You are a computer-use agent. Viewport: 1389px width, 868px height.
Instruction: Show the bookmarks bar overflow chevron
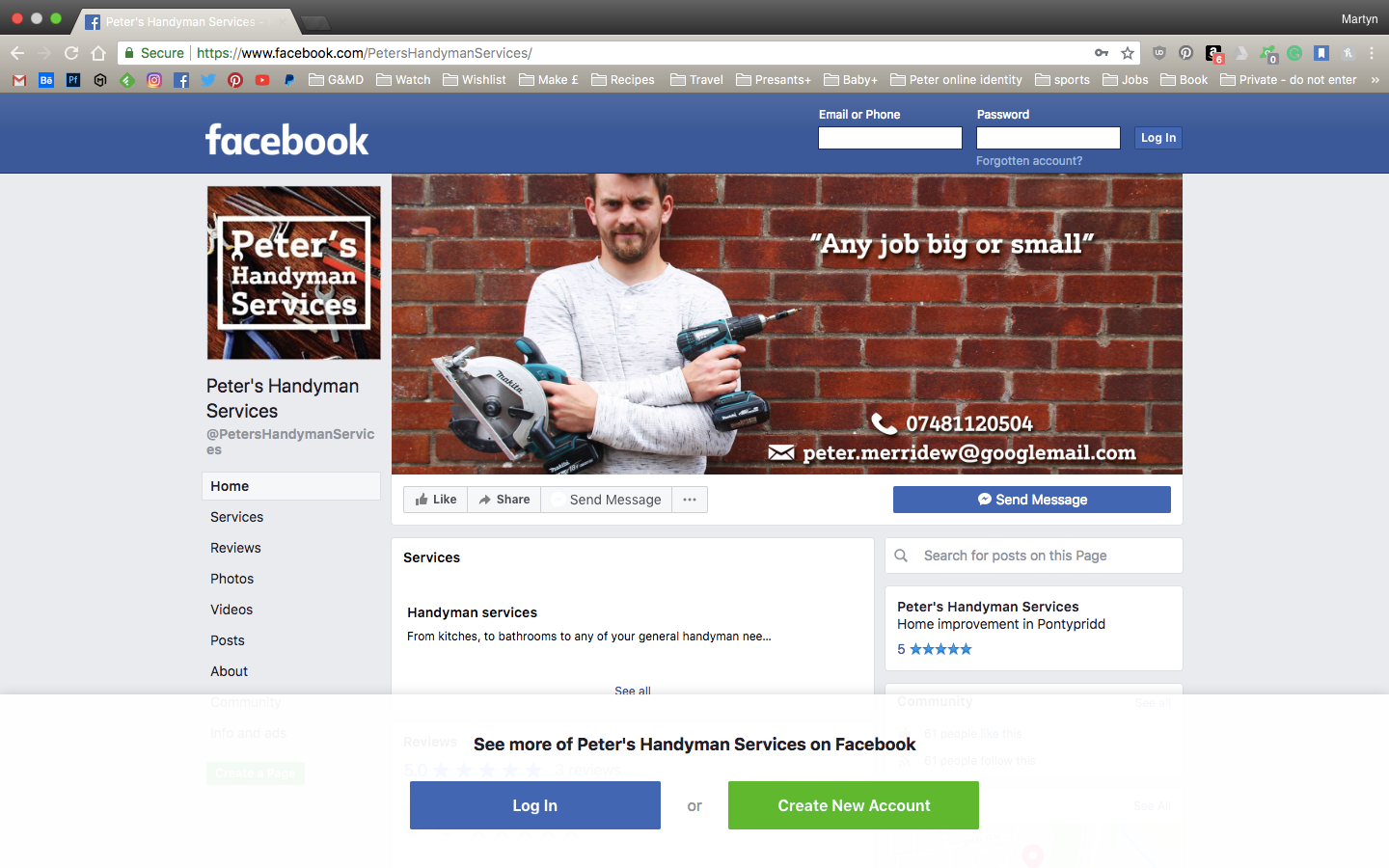(1375, 80)
